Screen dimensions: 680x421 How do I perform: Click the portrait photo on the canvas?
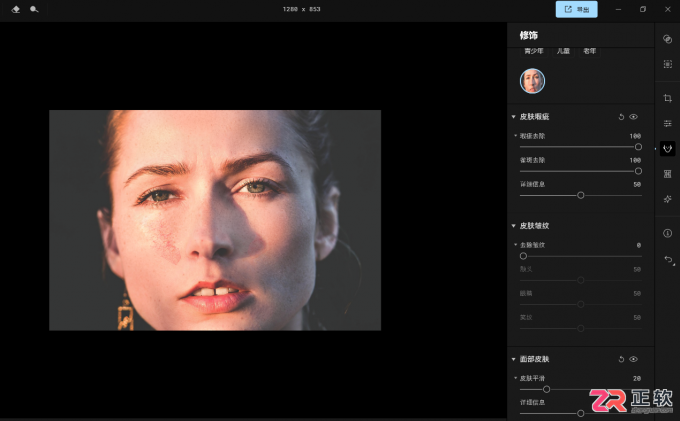[x=215, y=220]
